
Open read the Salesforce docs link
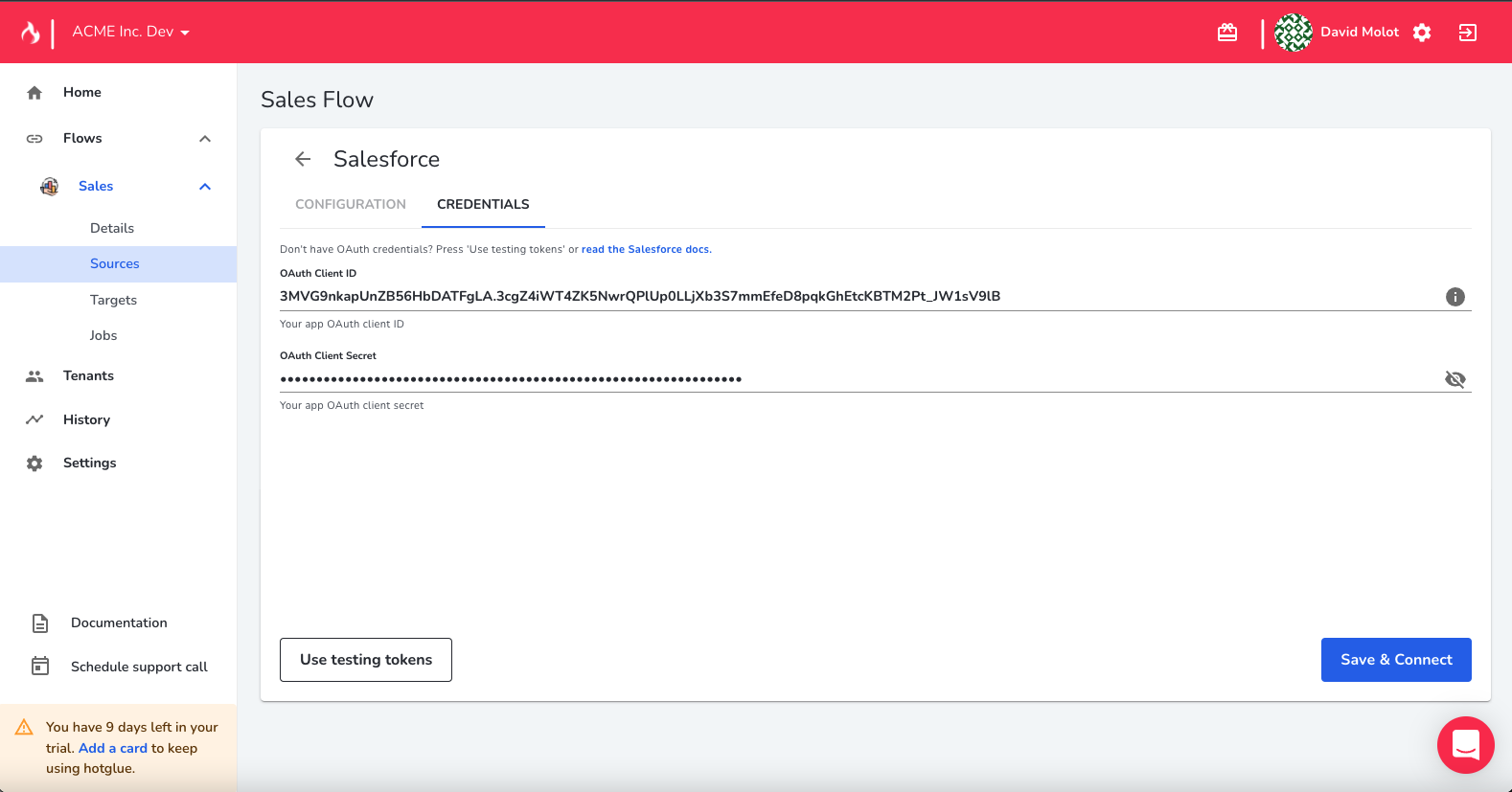(646, 249)
